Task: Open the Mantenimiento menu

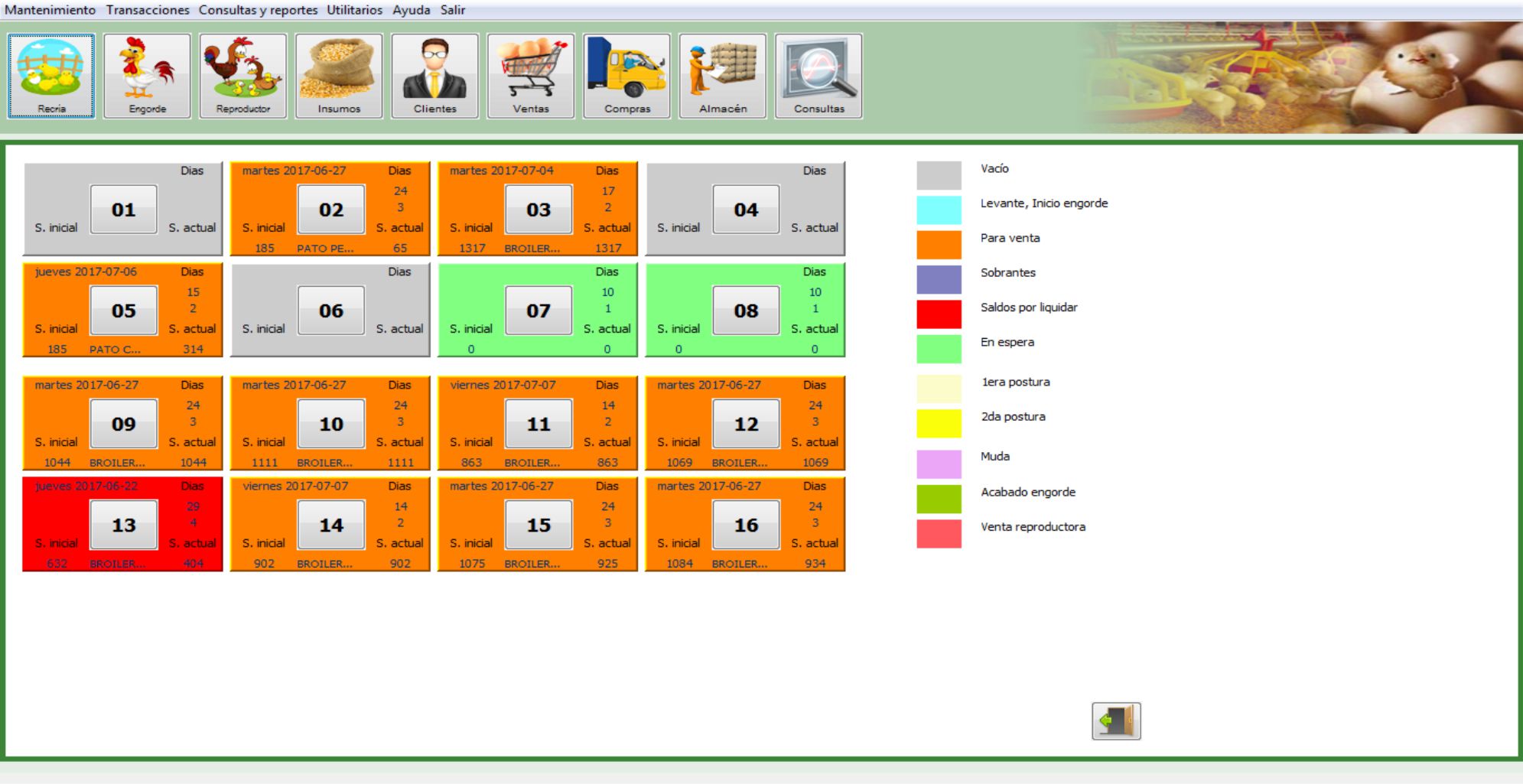Action: pos(50,10)
